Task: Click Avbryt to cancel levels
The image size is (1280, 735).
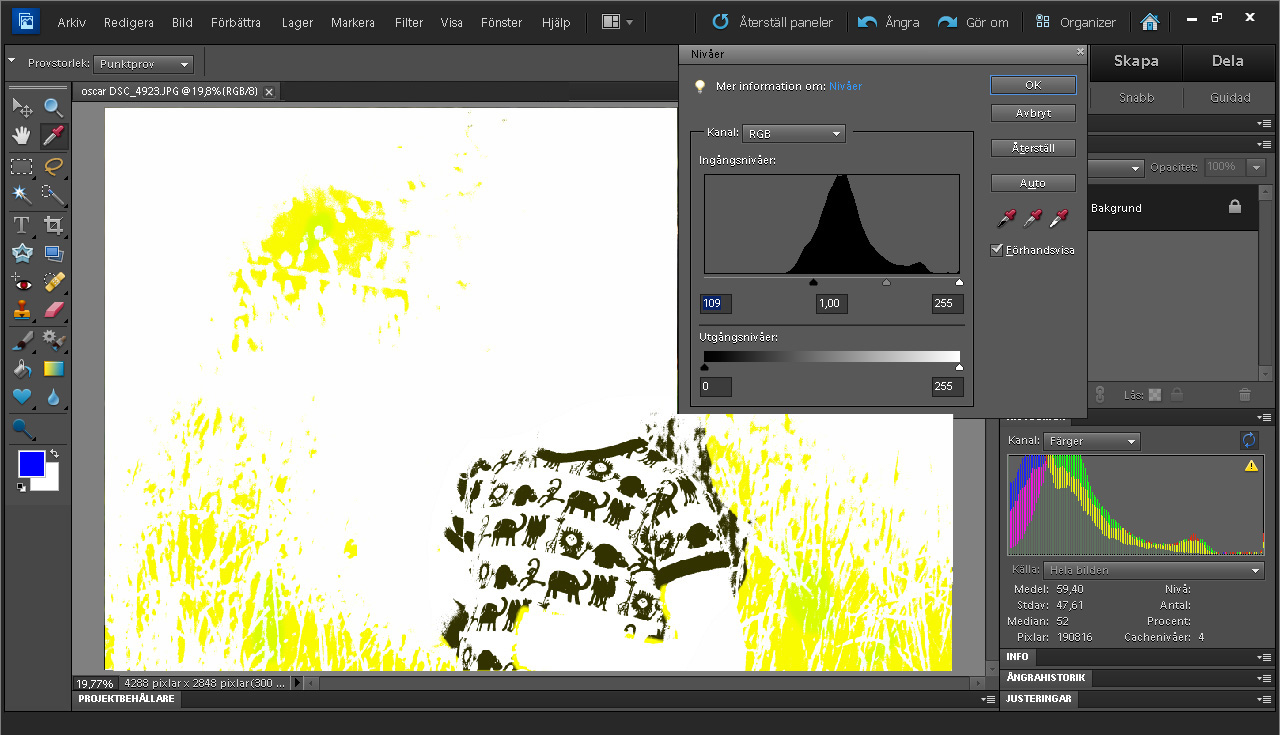Action: point(1033,113)
